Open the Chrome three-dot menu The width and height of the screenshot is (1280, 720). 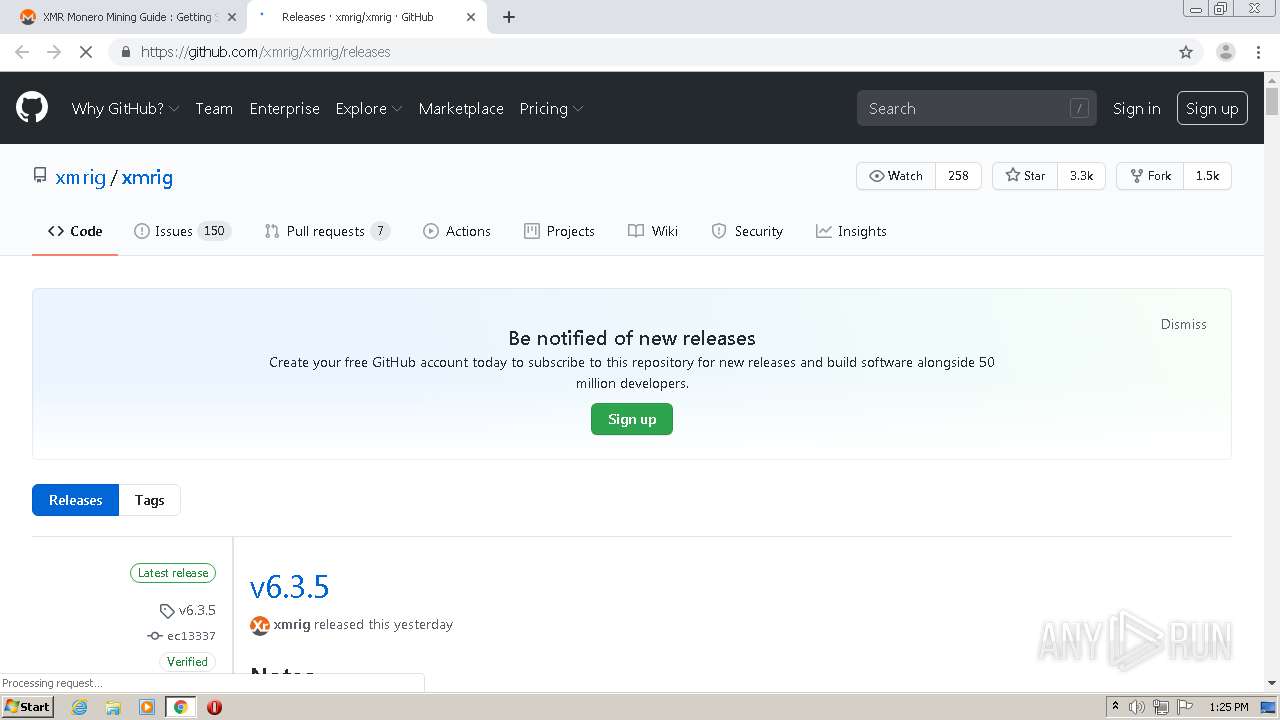1258,52
